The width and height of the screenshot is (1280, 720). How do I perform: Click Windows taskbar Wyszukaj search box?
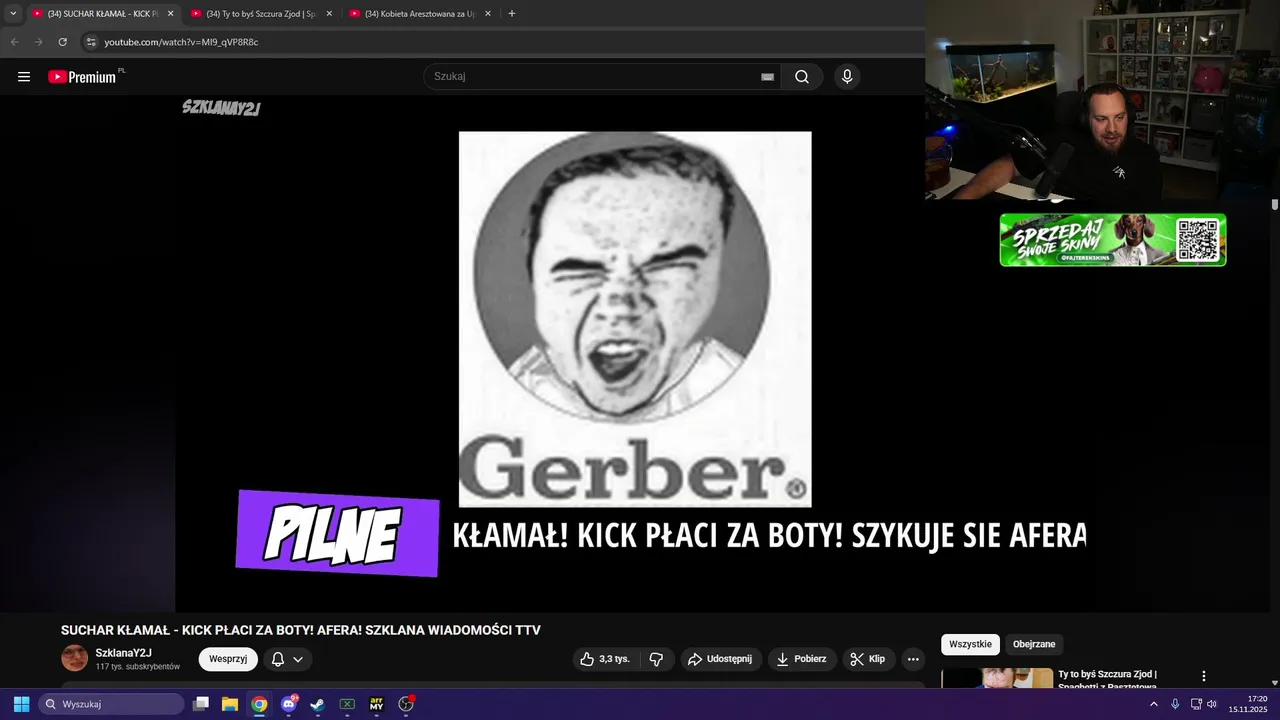111,704
